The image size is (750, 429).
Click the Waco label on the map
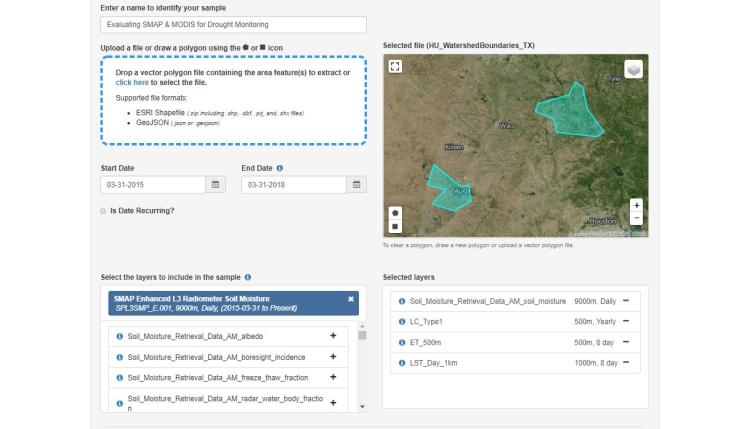507,125
